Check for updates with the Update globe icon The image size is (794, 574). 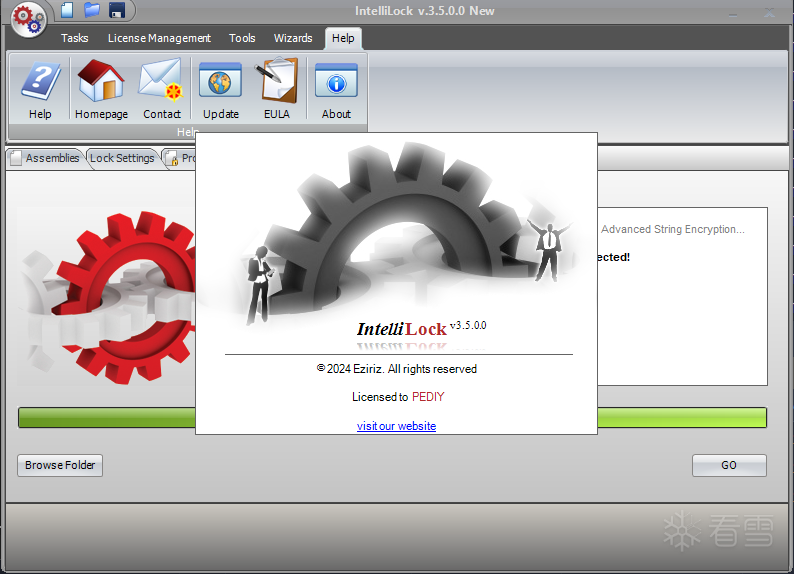tap(221, 89)
